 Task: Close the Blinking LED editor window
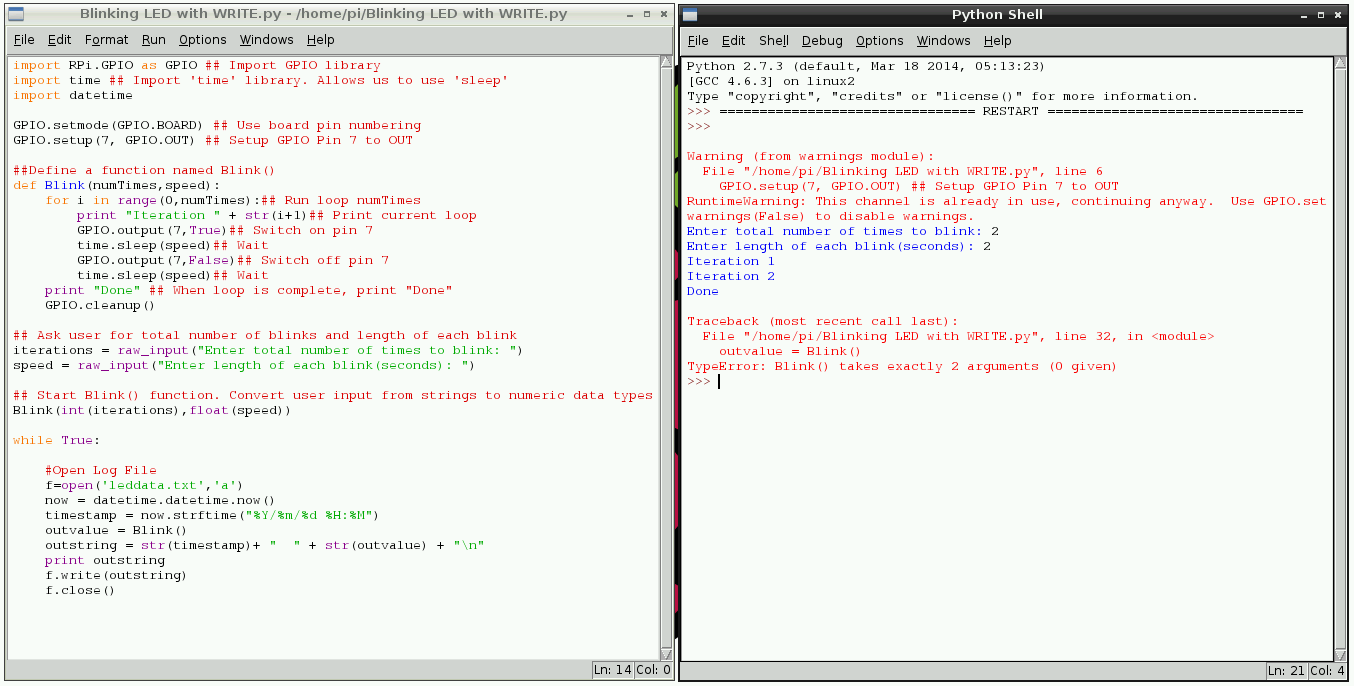click(x=663, y=14)
